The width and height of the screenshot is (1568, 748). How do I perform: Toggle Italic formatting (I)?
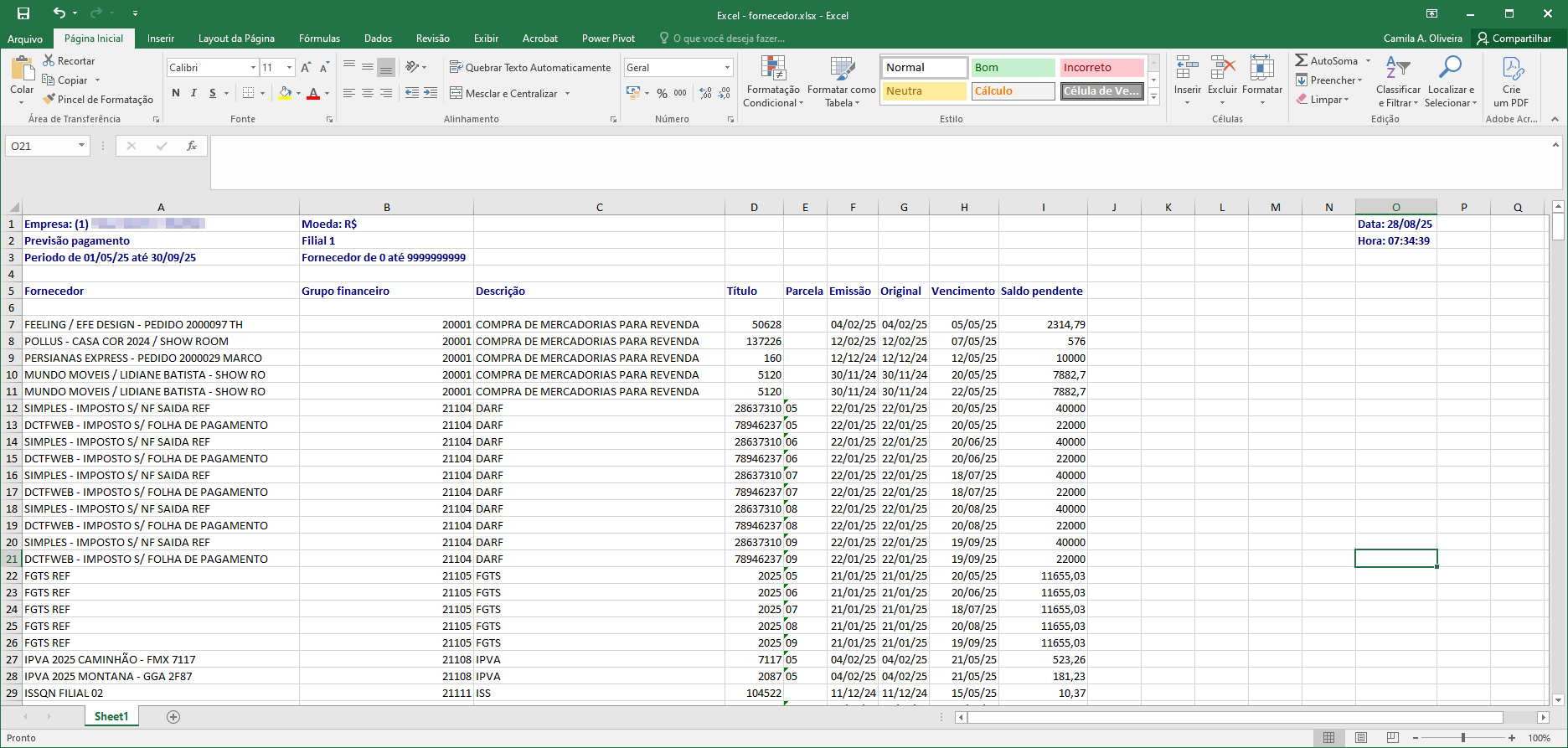[193, 93]
